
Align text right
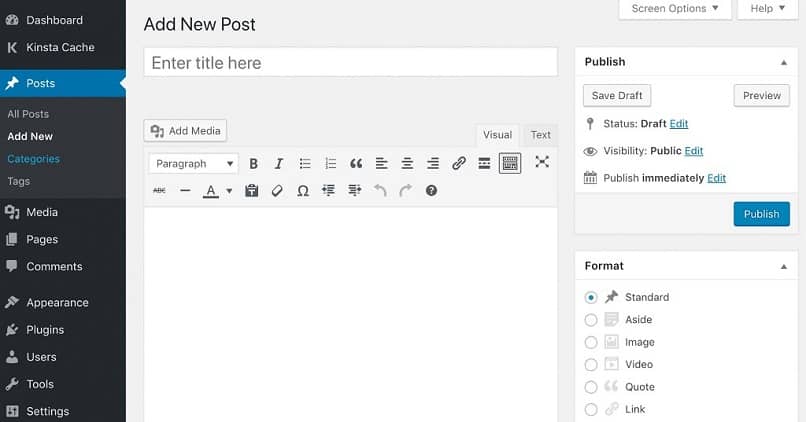point(433,163)
